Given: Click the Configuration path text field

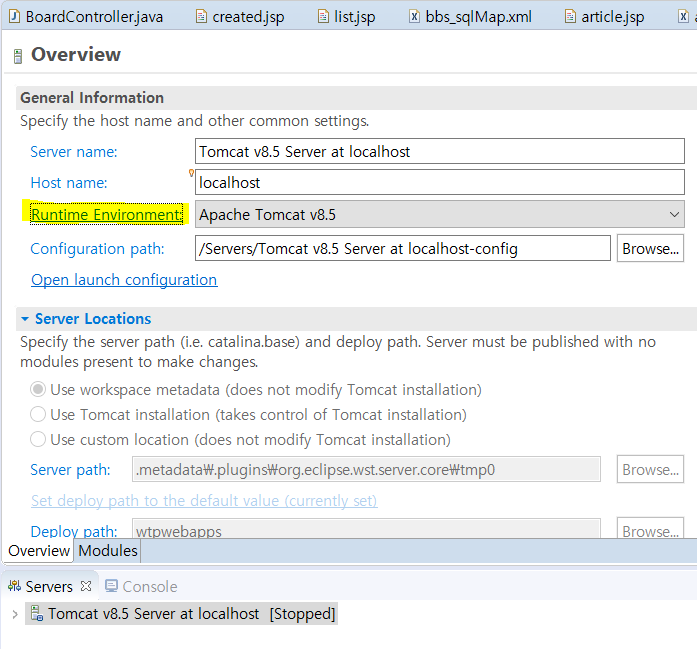Looking at the screenshot, I should coord(403,248).
